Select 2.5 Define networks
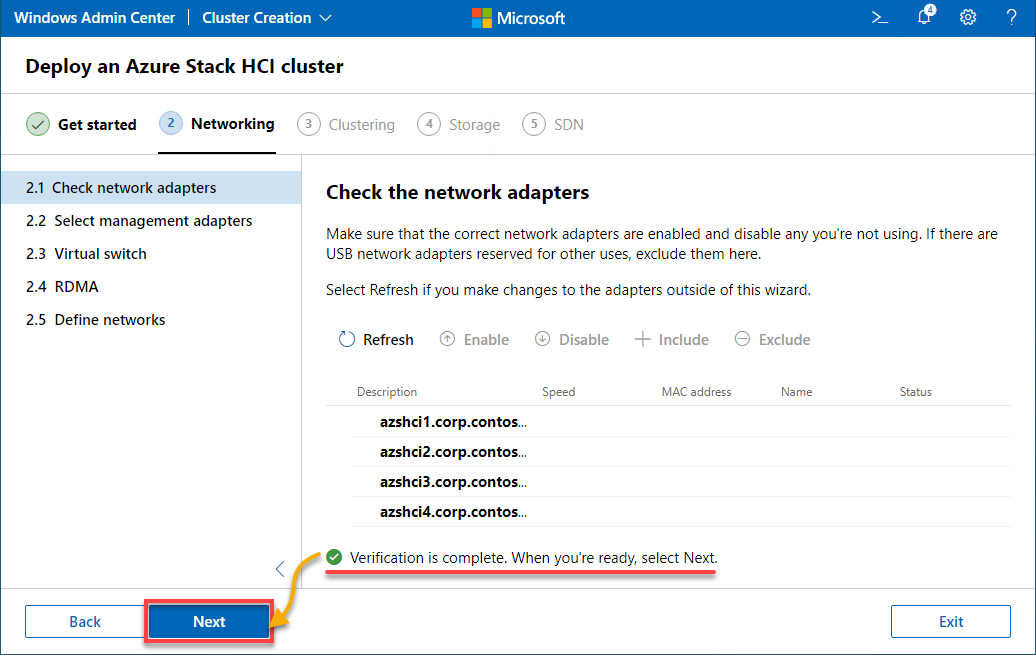The image size is (1036, 655). [151, 320]
